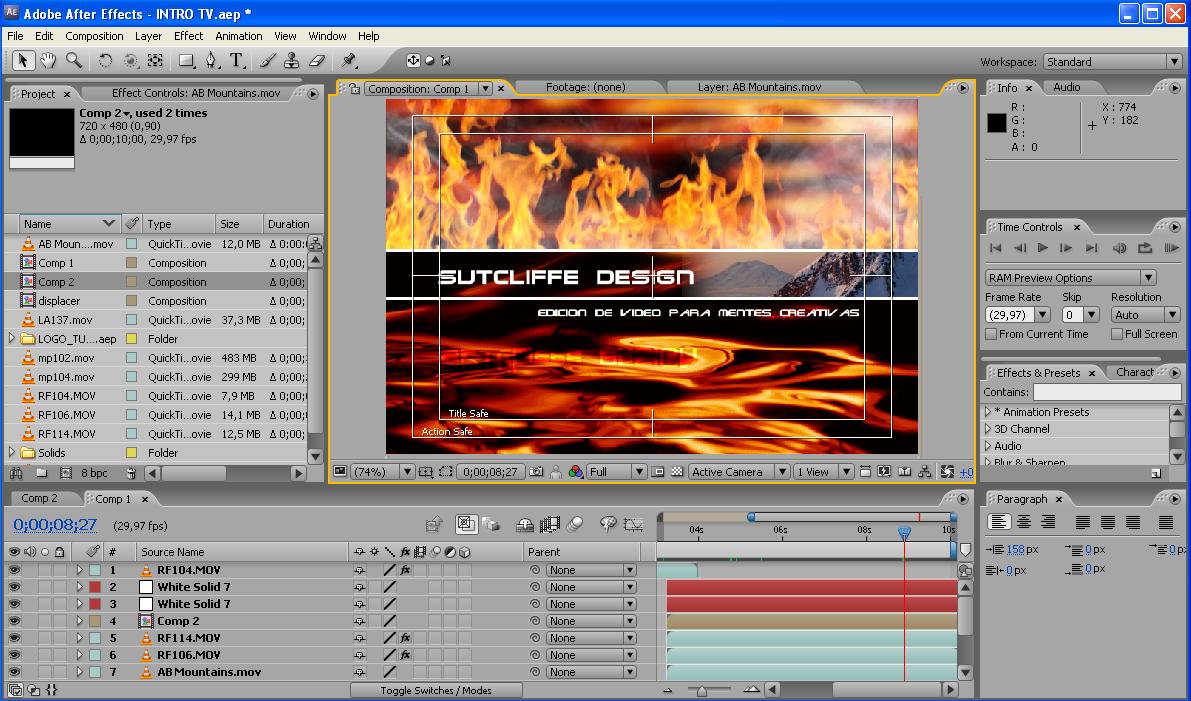Toggle loop option in Time Controls
This screenshot has height=701, width=1191.
pos(1145,248)
